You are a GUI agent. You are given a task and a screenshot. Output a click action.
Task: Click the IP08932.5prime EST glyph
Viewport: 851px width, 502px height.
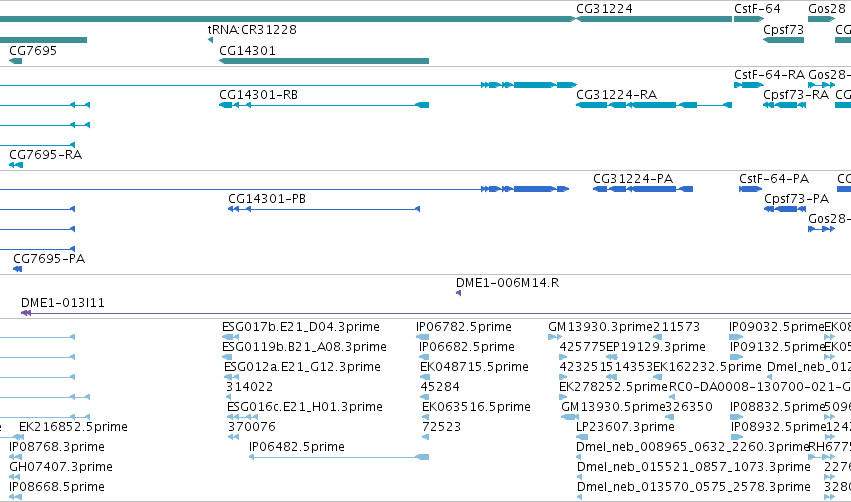pyautogui.click(x=737, y=437)
